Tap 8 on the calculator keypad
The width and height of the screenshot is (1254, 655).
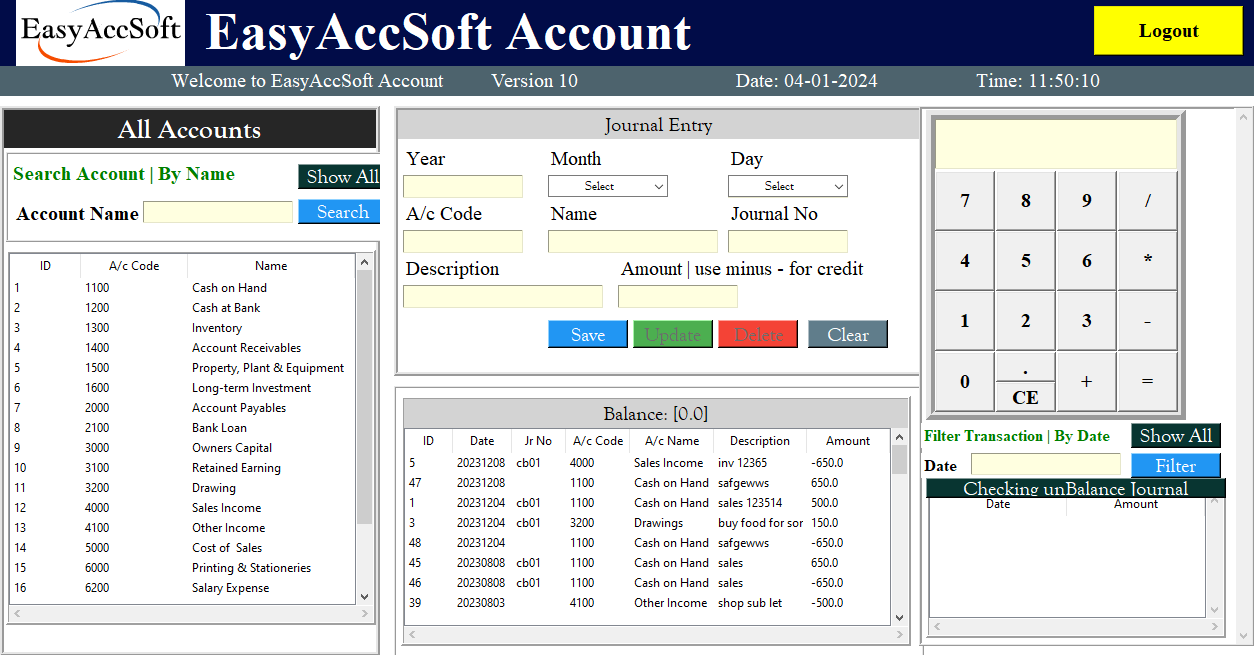pos(1026,201)
